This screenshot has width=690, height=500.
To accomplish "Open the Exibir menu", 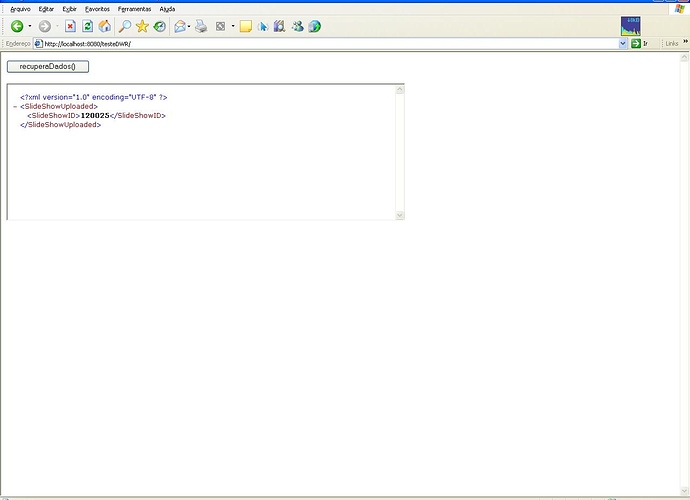I will pyautogui.click(x=70, y=9).
